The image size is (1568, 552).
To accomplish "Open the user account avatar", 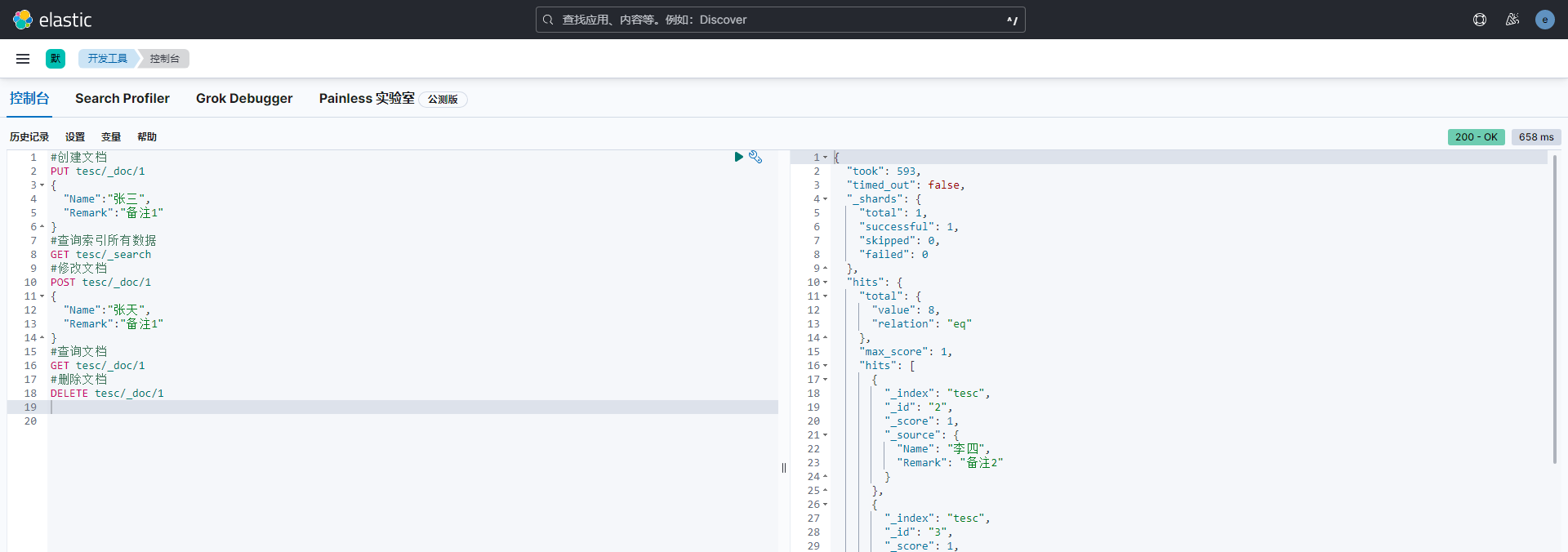I will click(x=1544, y=20).
